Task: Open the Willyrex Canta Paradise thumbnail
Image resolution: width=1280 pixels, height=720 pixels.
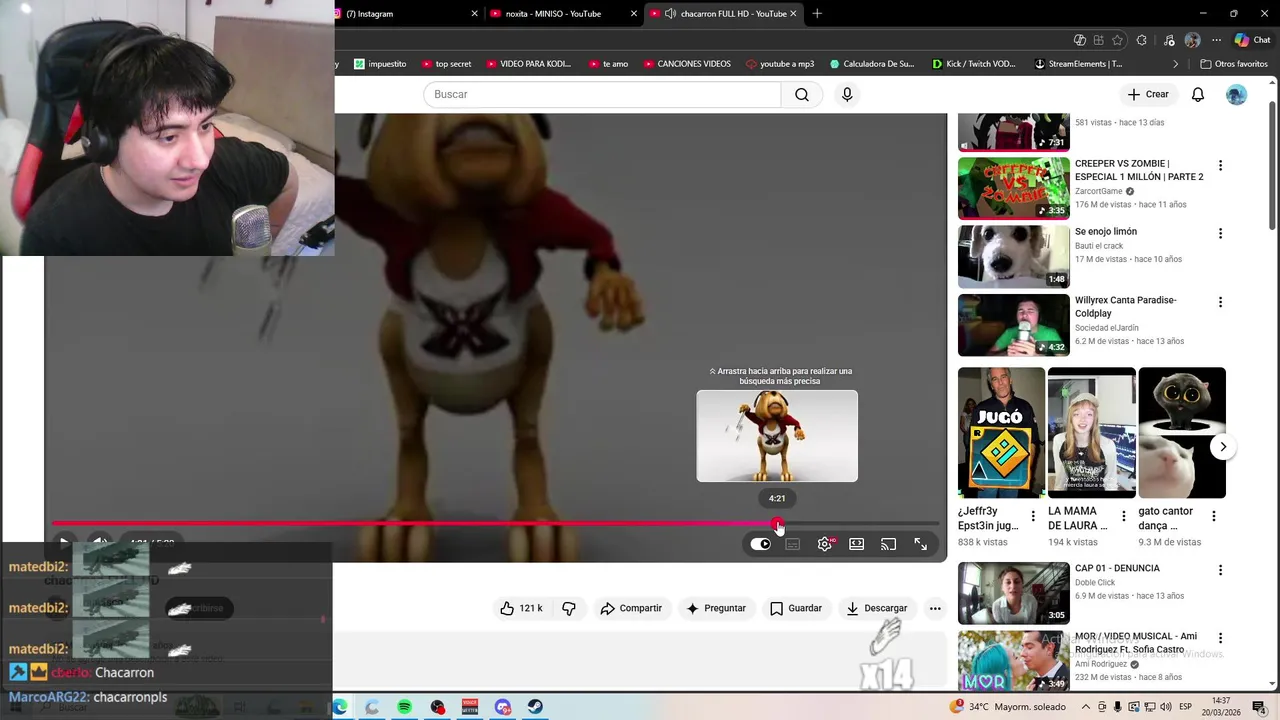Action: 1014,325
